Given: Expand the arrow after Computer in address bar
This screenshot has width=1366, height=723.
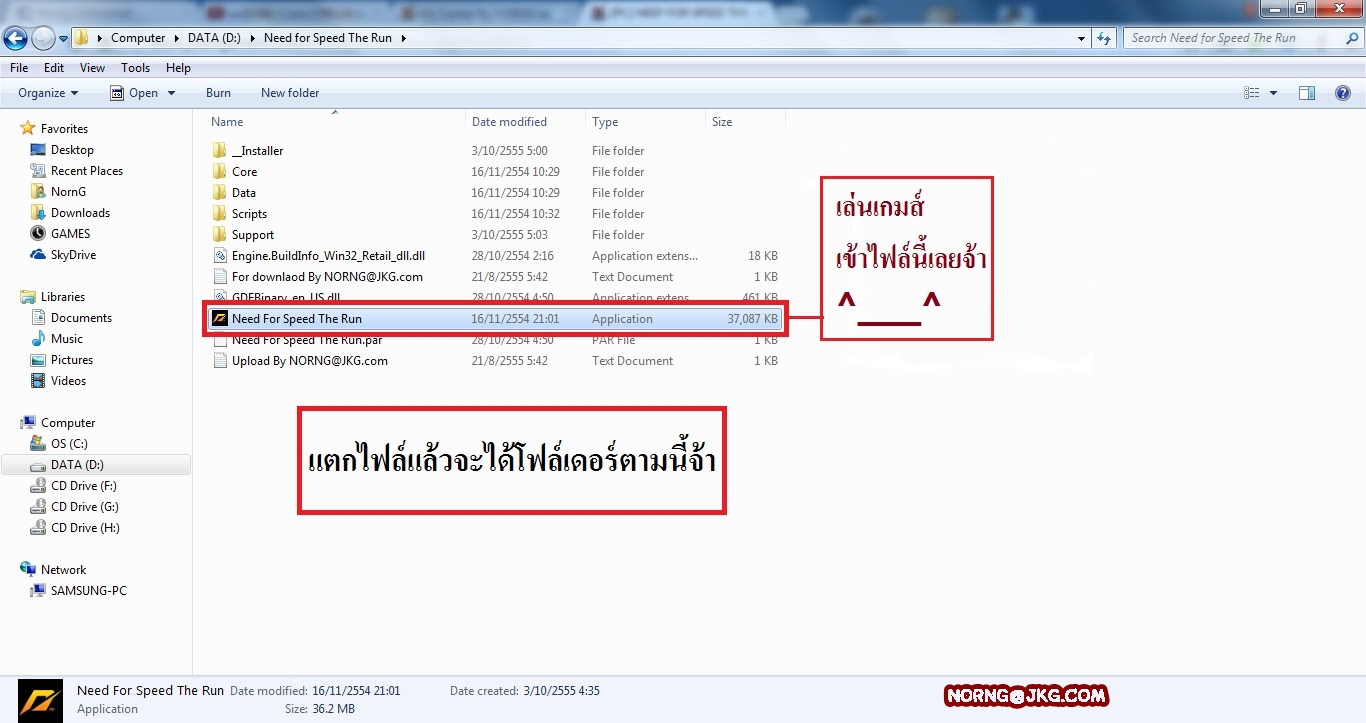Looking at the screenshot, I should (177, 38).
